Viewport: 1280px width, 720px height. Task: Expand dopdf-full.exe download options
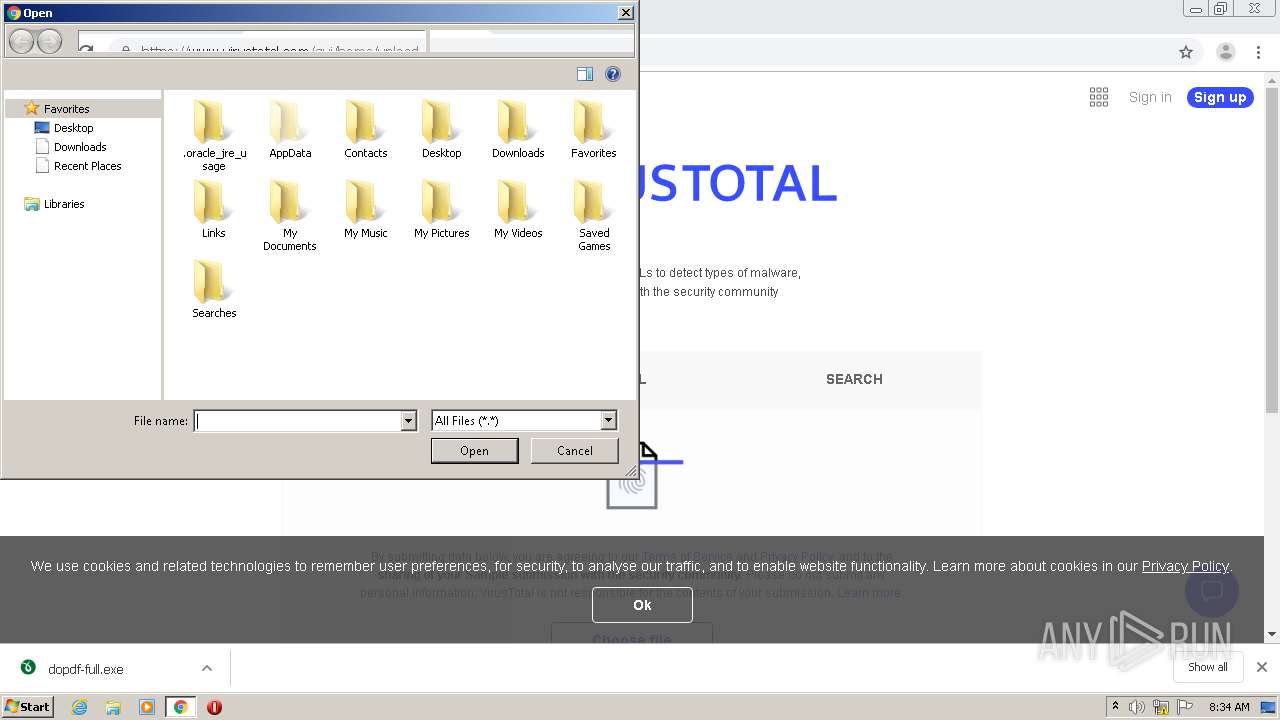pos(207,668)
